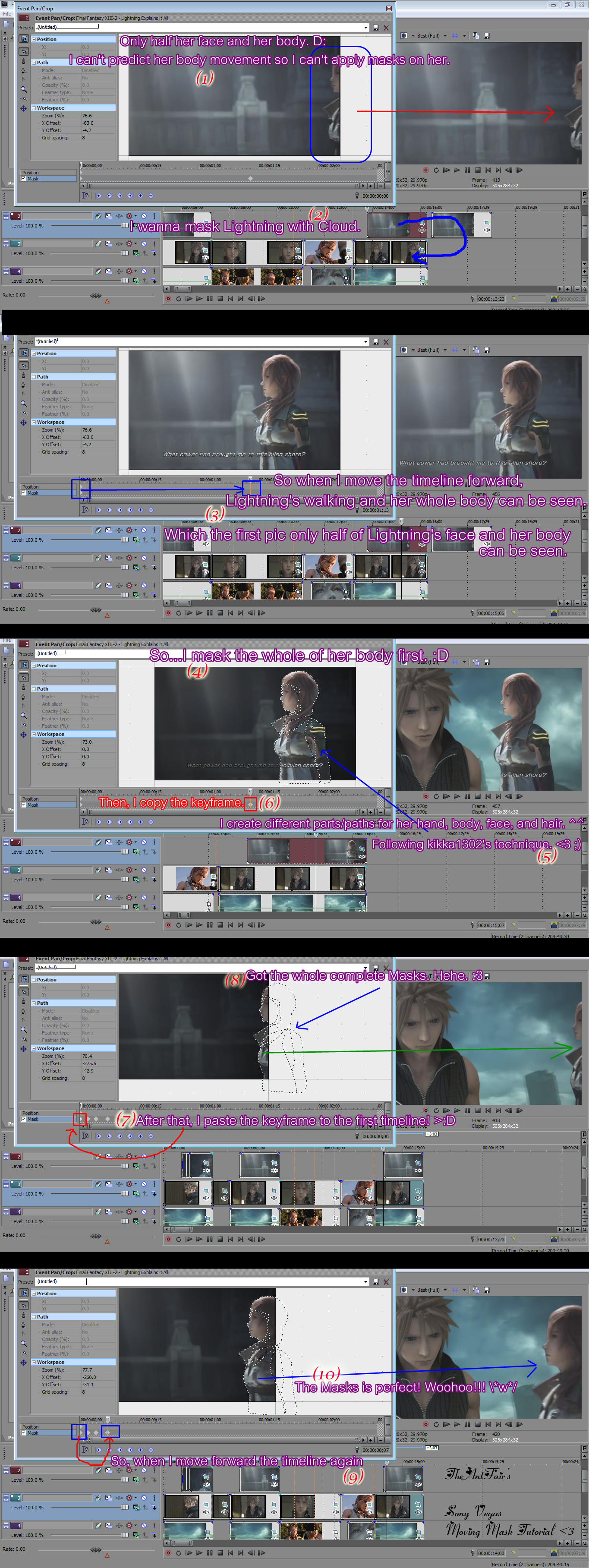Go to next keyframe in topmost Pan/Crop window

120,196
